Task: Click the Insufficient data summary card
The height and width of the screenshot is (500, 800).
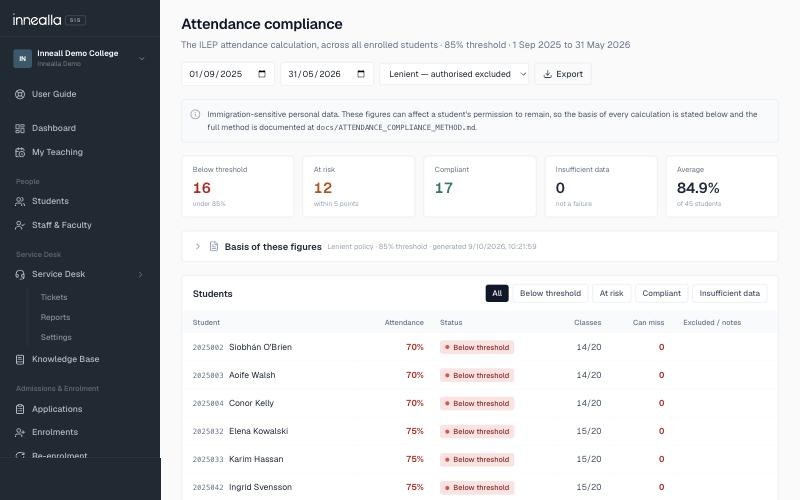Action: [x=601, y=187]
